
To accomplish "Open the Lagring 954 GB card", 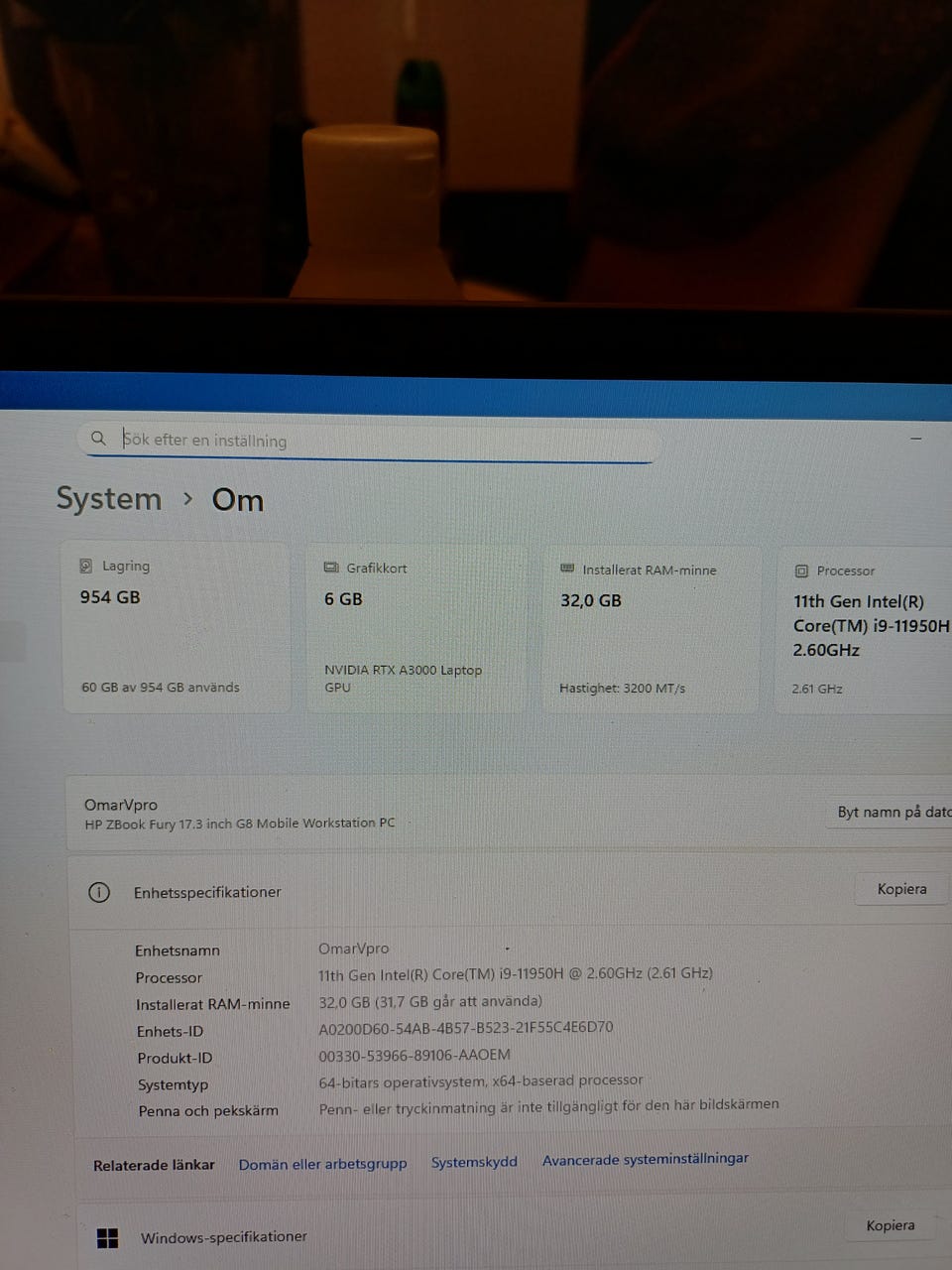I will coord(177,627).
